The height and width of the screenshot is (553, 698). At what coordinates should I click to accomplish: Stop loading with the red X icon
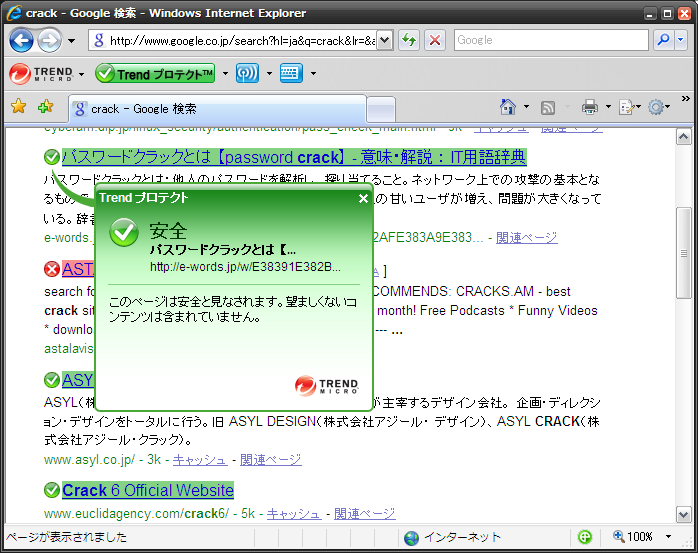pos(435,41)
